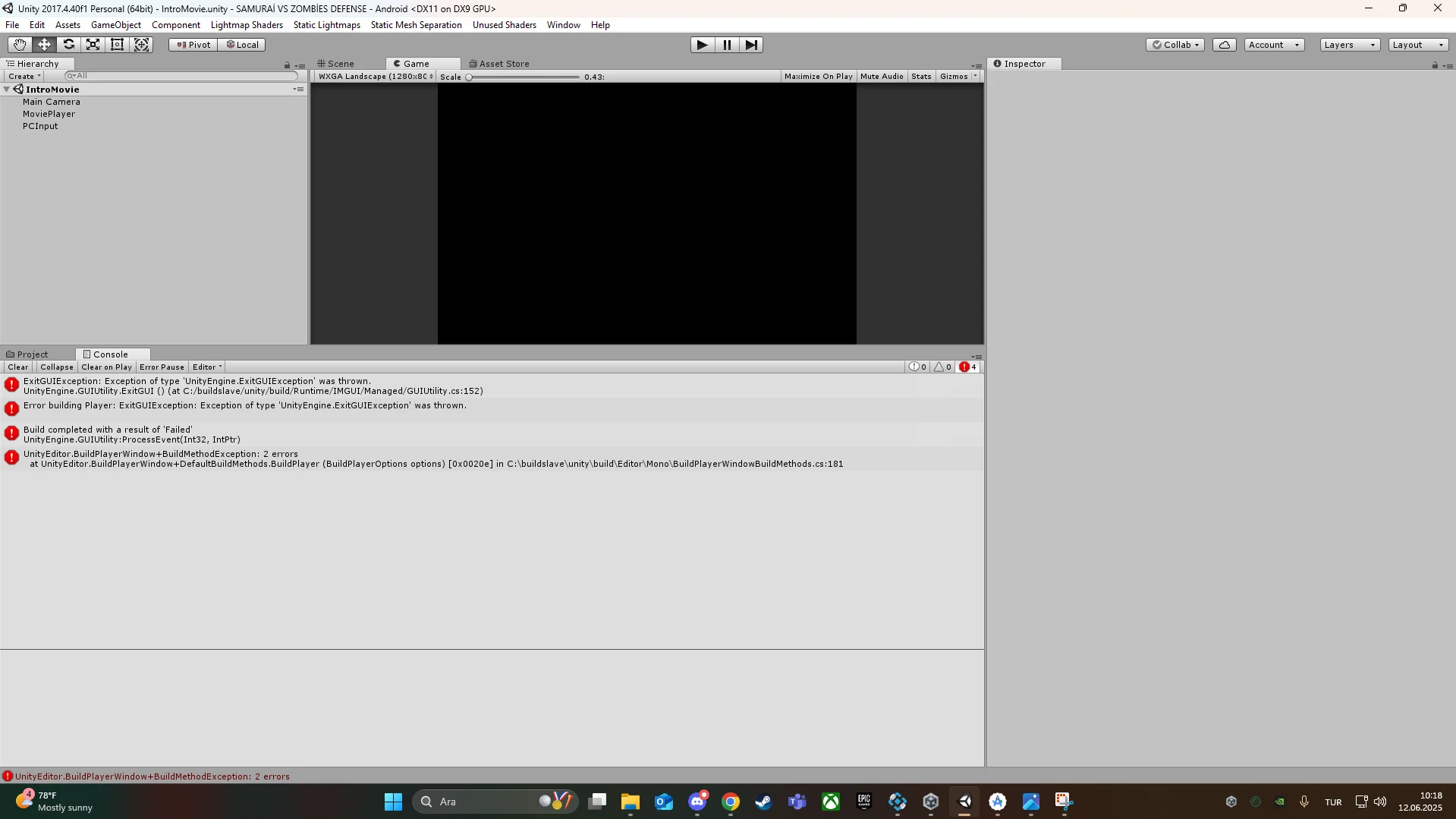This screenshot has height=819, width=1456.
Task: Select the ExitGUIException console entry
Action: (492, 386)
